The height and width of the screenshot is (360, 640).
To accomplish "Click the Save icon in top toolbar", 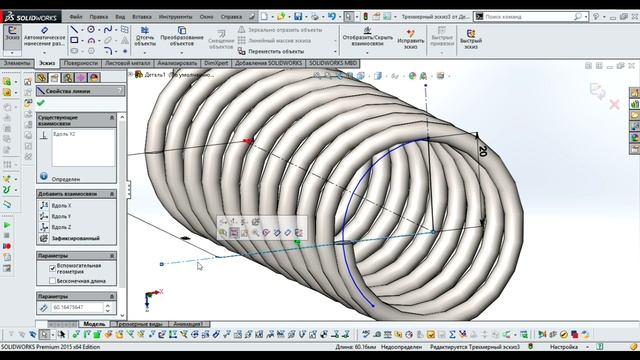I will pos(298,16).
